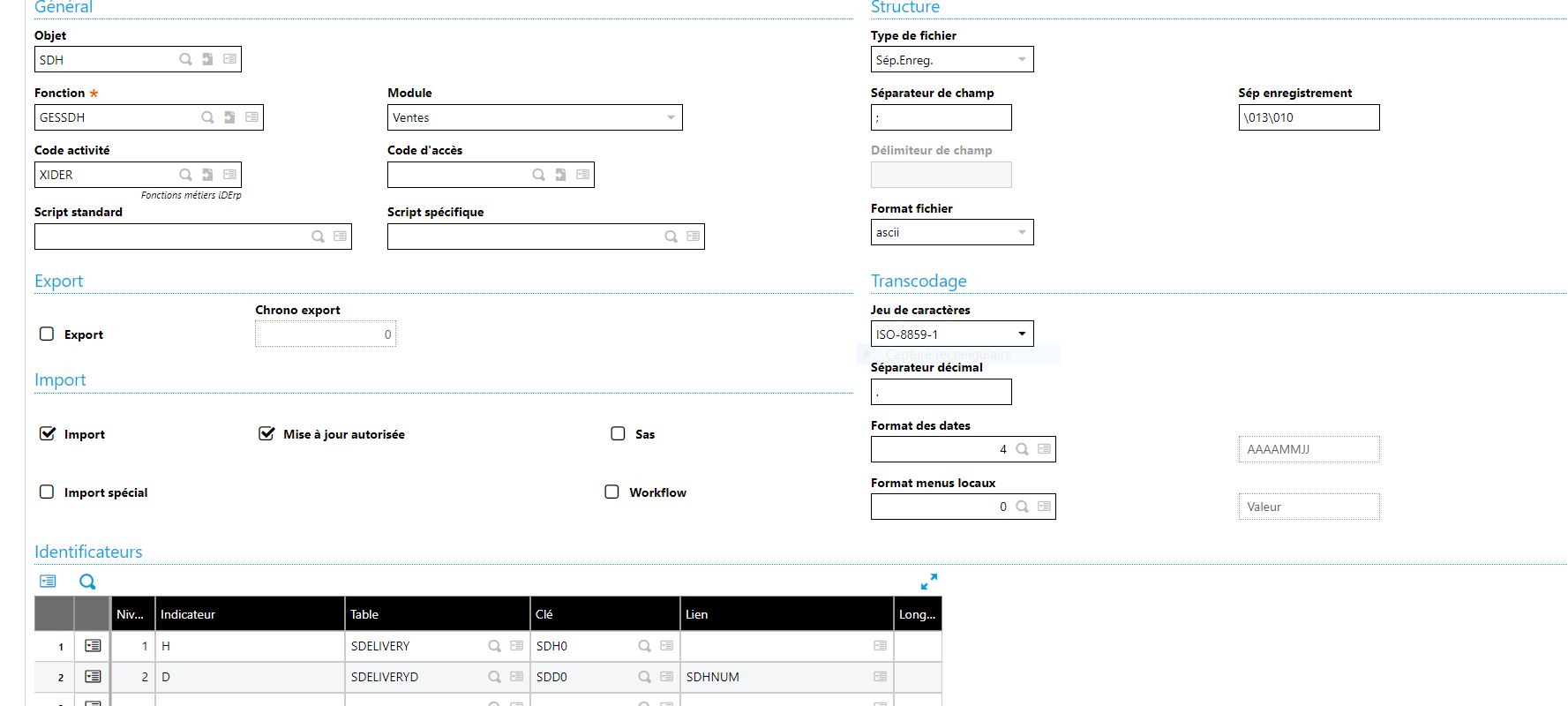1568x706 pixels.
Task: Click the Identificateurs grid search magnifier
Action: click(87, 582)
